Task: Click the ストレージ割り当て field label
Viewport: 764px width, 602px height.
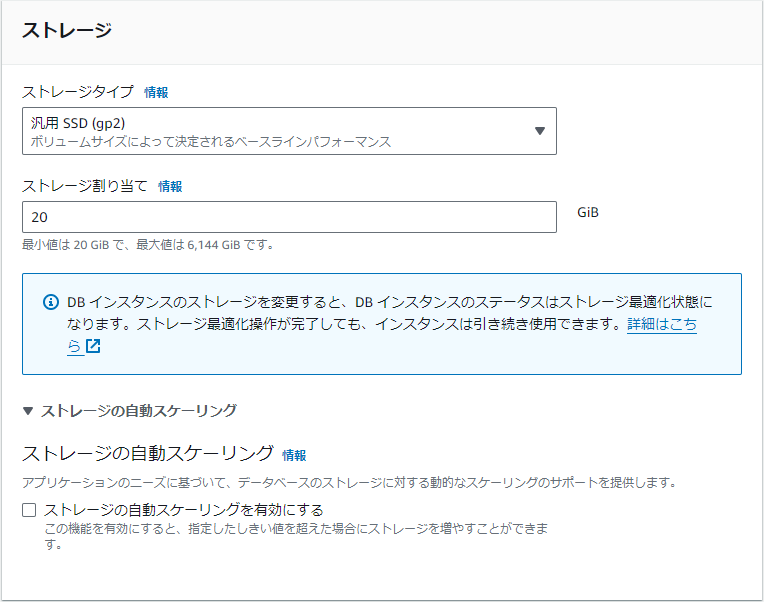Action: [85, 186]
